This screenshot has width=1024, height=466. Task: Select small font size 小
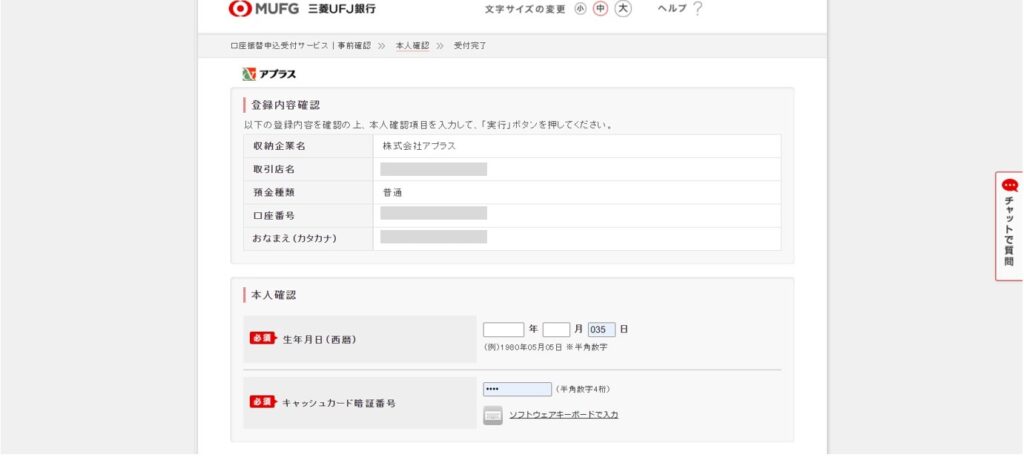[x=581, y=8]
